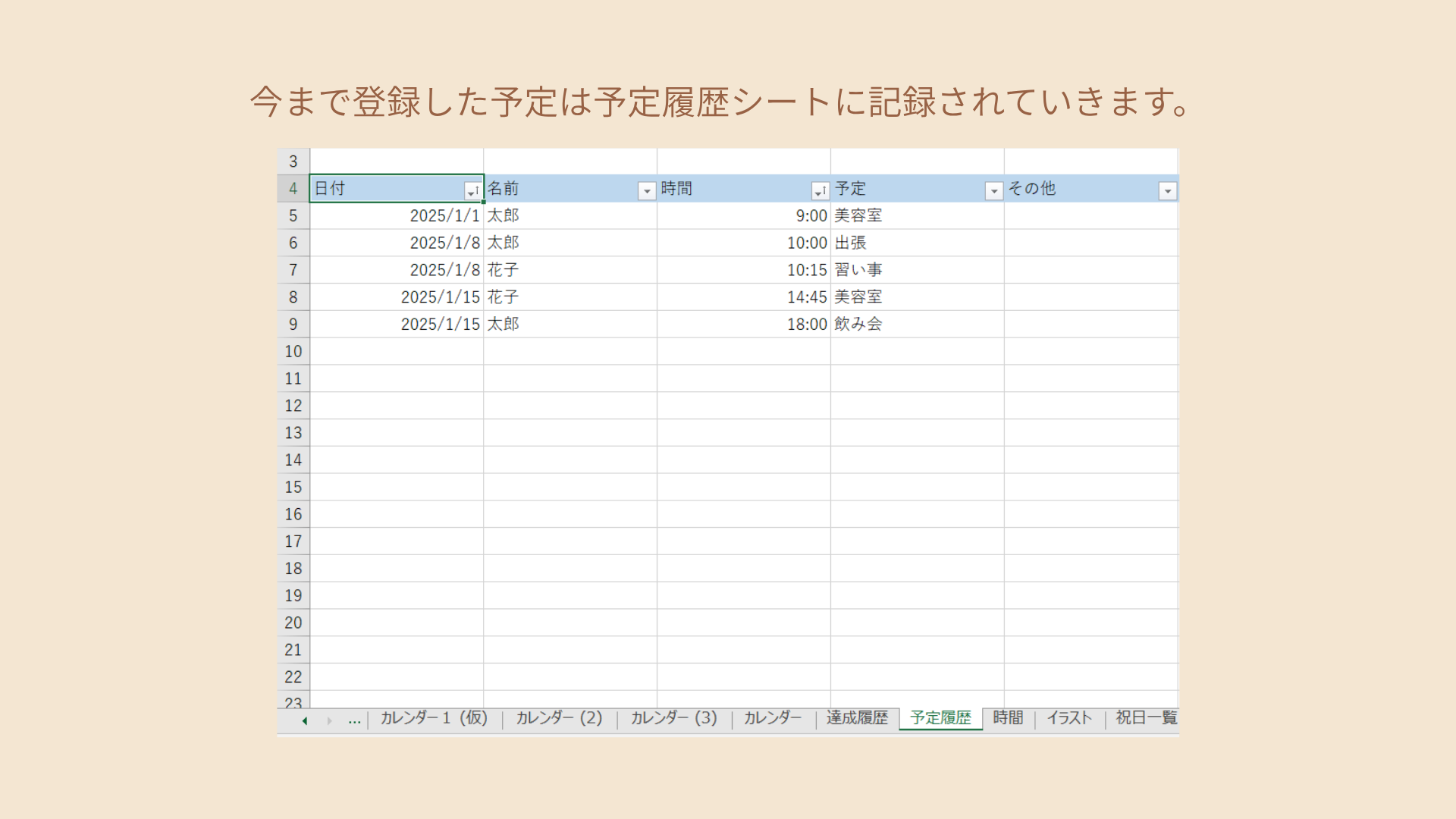Image resolution: width=1456 pixels, height=819 pixels.
Task: Switch to カレンダー (2) sheet tab
Action: (559, 718)
